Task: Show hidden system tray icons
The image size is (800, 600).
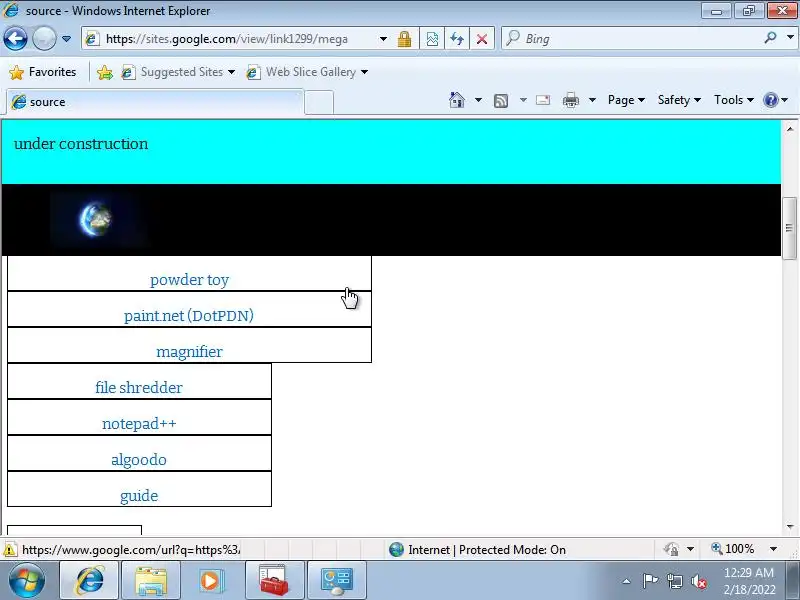Action: click(x=627, y=581)
